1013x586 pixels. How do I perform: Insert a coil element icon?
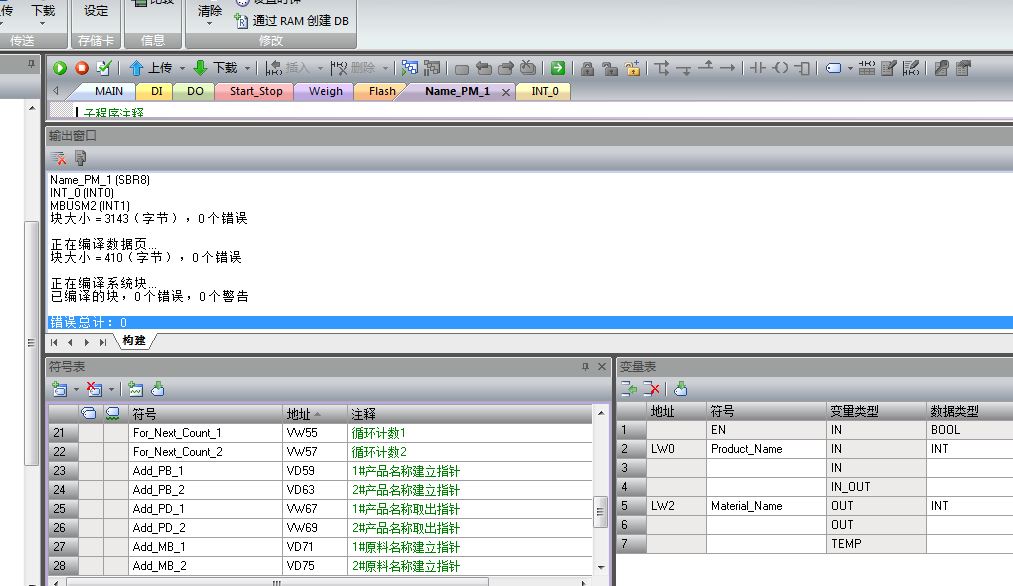click(780, 68)
